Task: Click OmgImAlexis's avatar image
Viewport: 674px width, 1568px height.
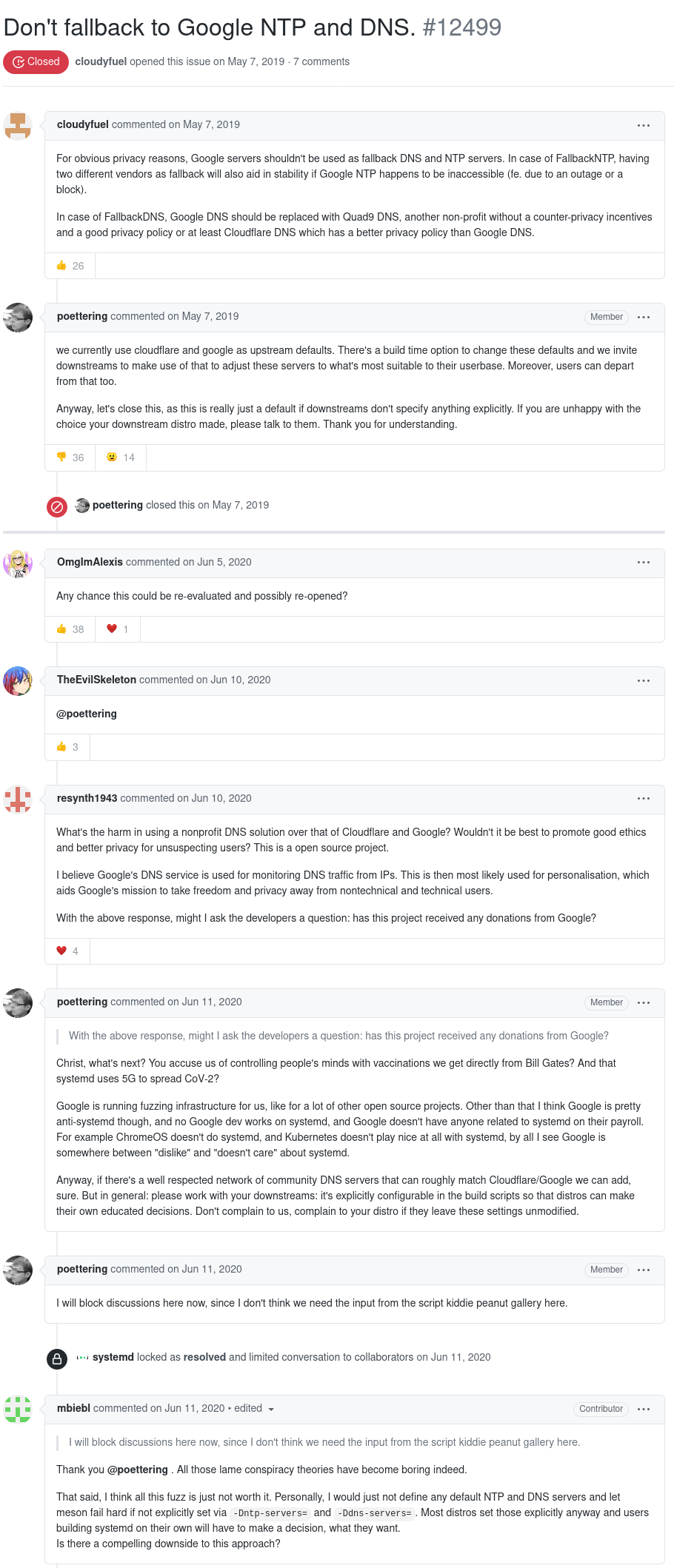Action: click(x=18, y=563)
